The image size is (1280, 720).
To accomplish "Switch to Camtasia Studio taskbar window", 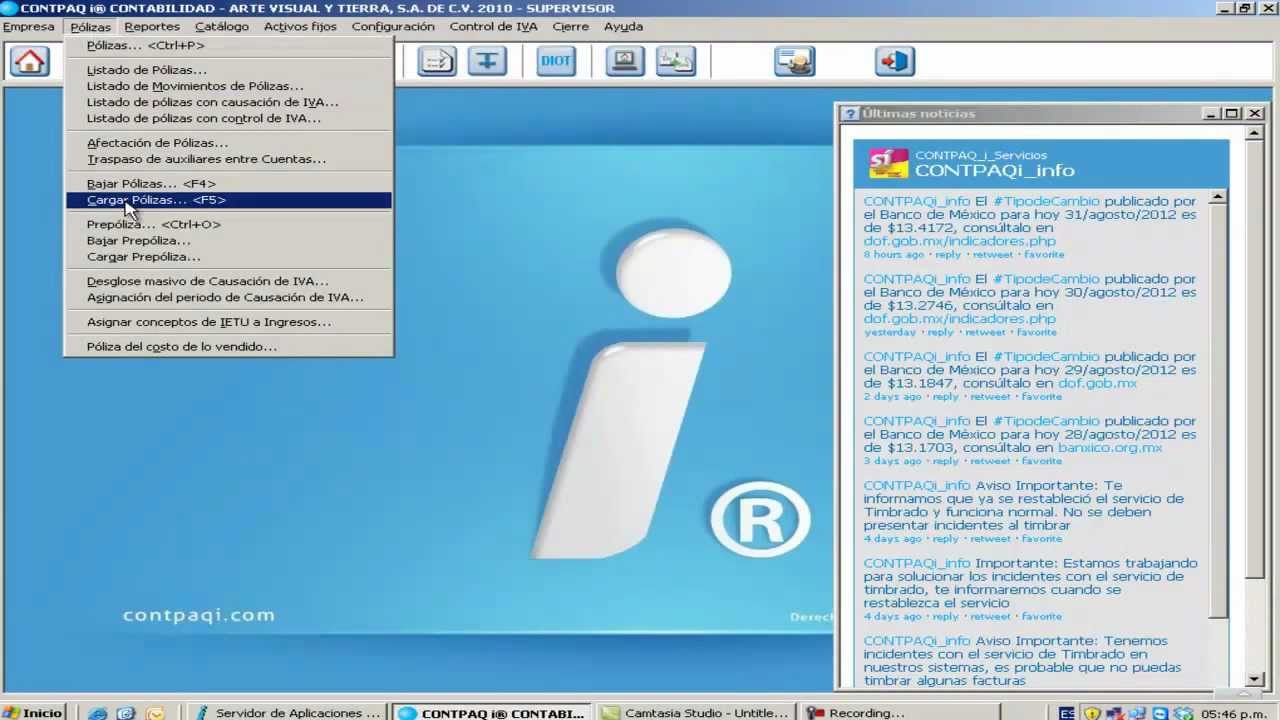I will 694,713.
